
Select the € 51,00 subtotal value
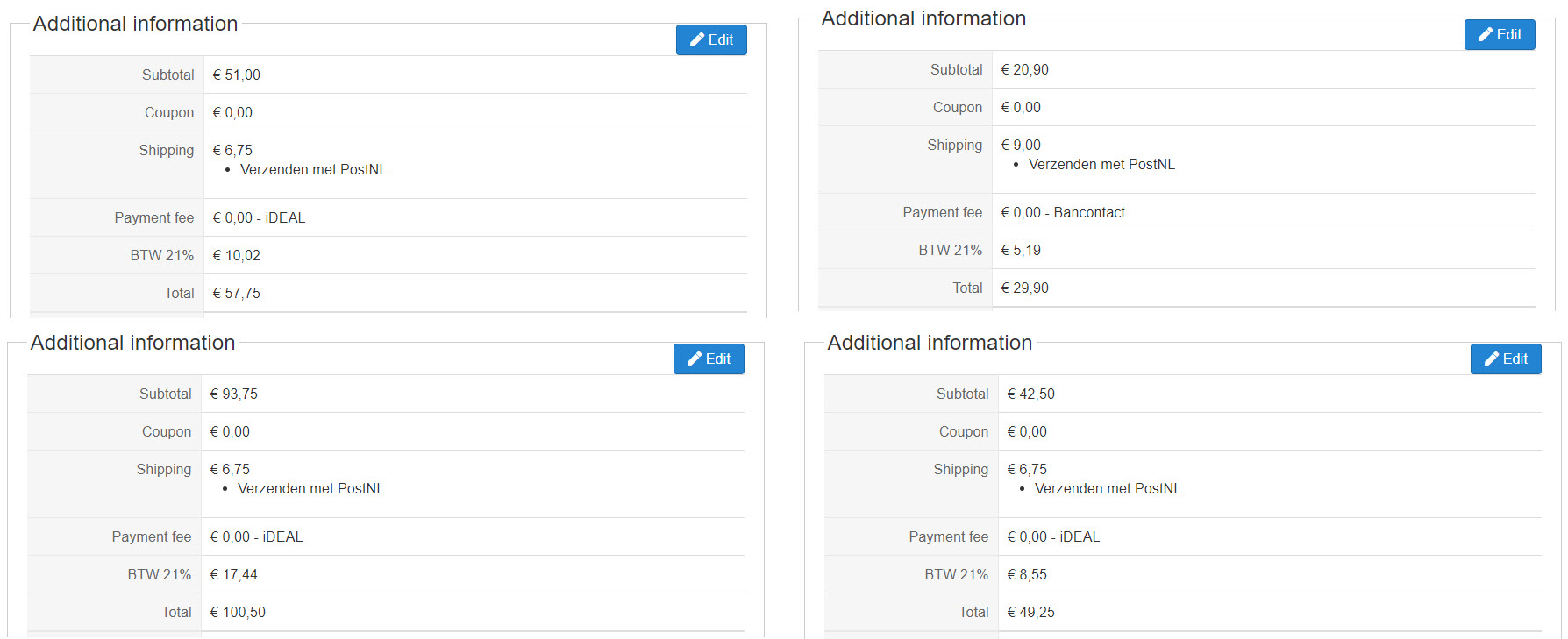(236, 75)
